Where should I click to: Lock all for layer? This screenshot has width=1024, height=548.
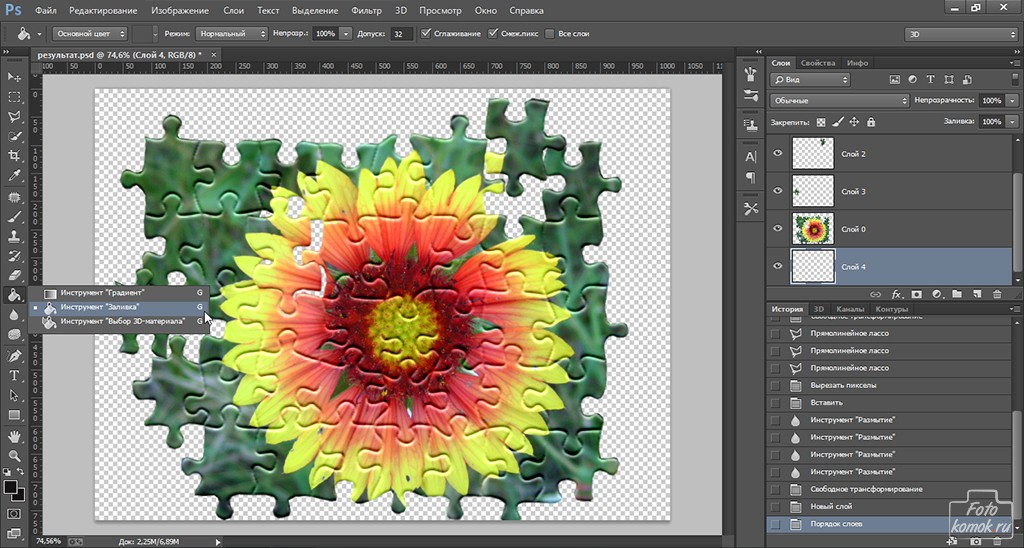point(871,122)
